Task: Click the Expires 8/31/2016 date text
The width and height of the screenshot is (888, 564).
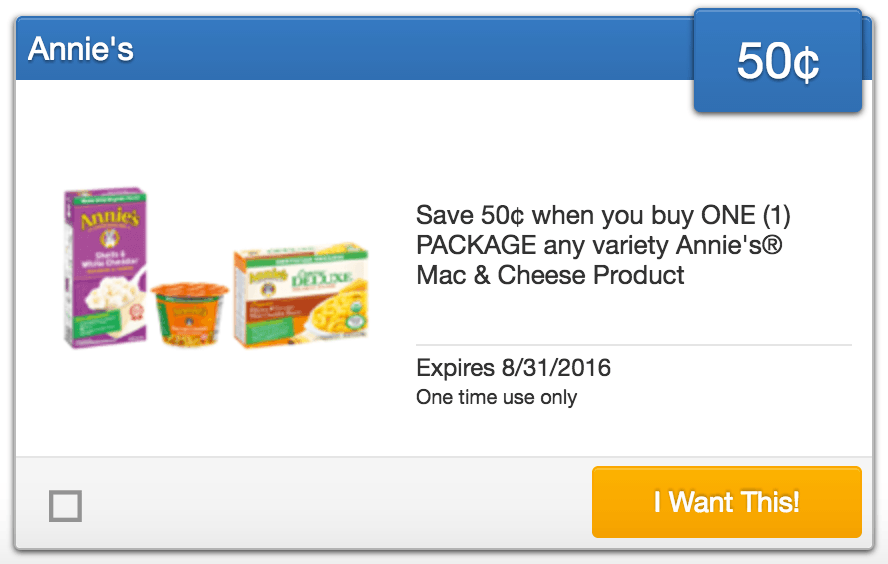Action: [x=513, y=368]
